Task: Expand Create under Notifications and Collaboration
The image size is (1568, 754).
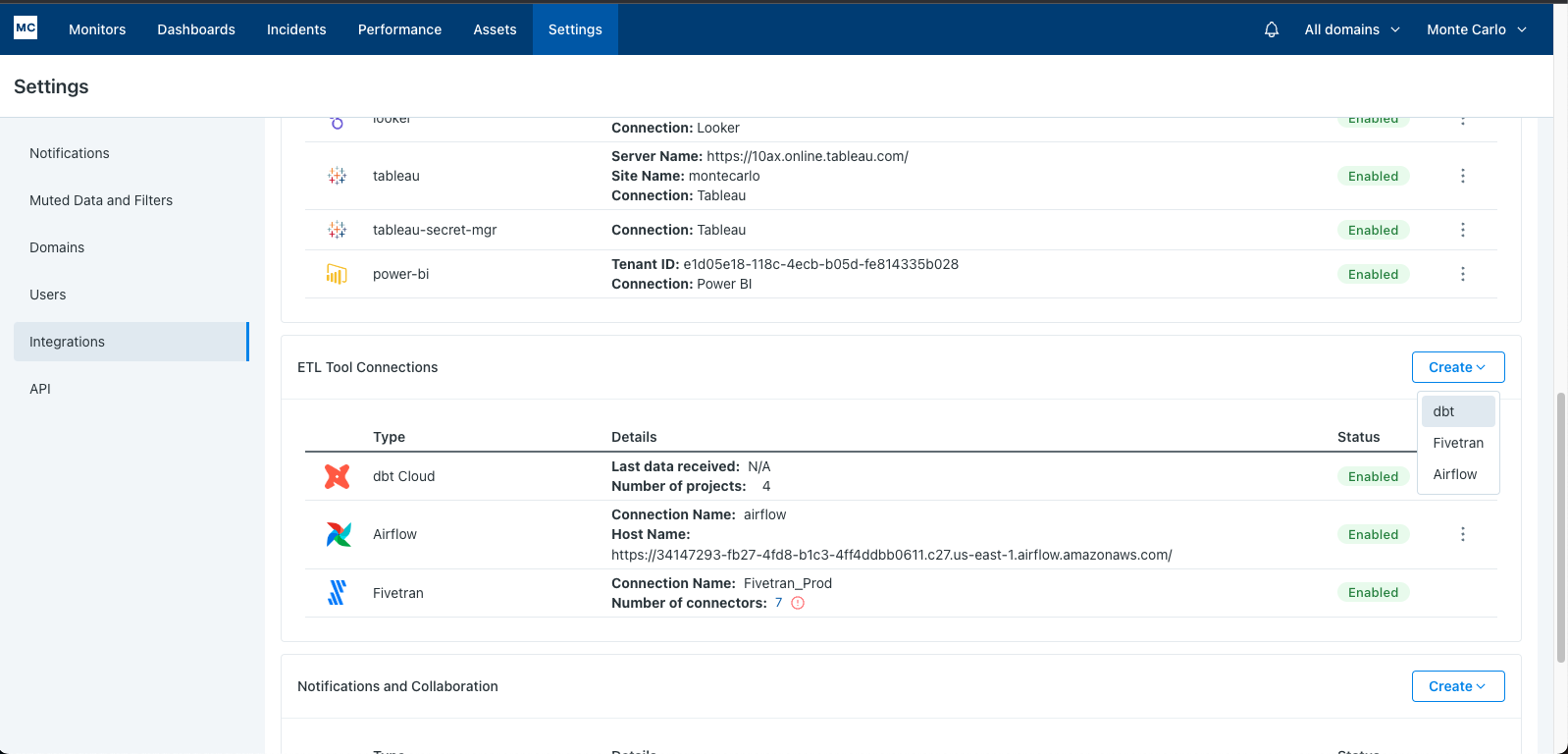Action: click(1457, 686)
